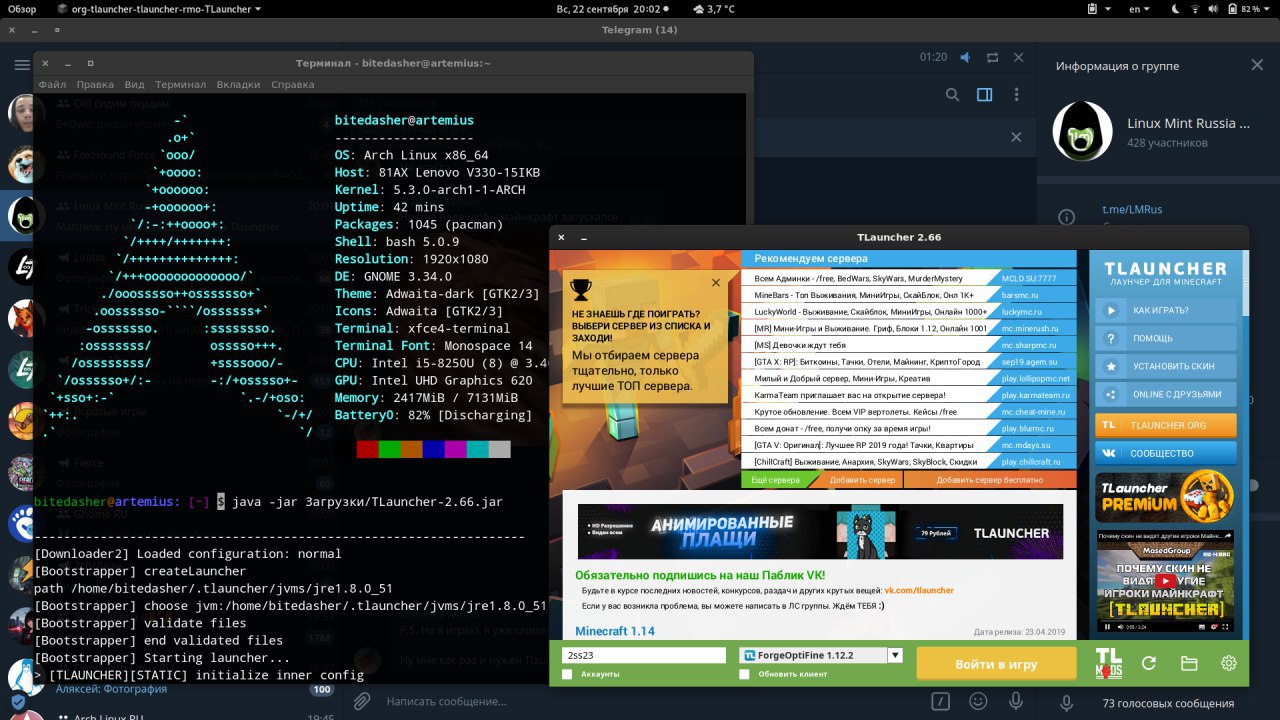
Task: Open 73 голосовых сообщения in group info
Action: [x=1168, y=703]
